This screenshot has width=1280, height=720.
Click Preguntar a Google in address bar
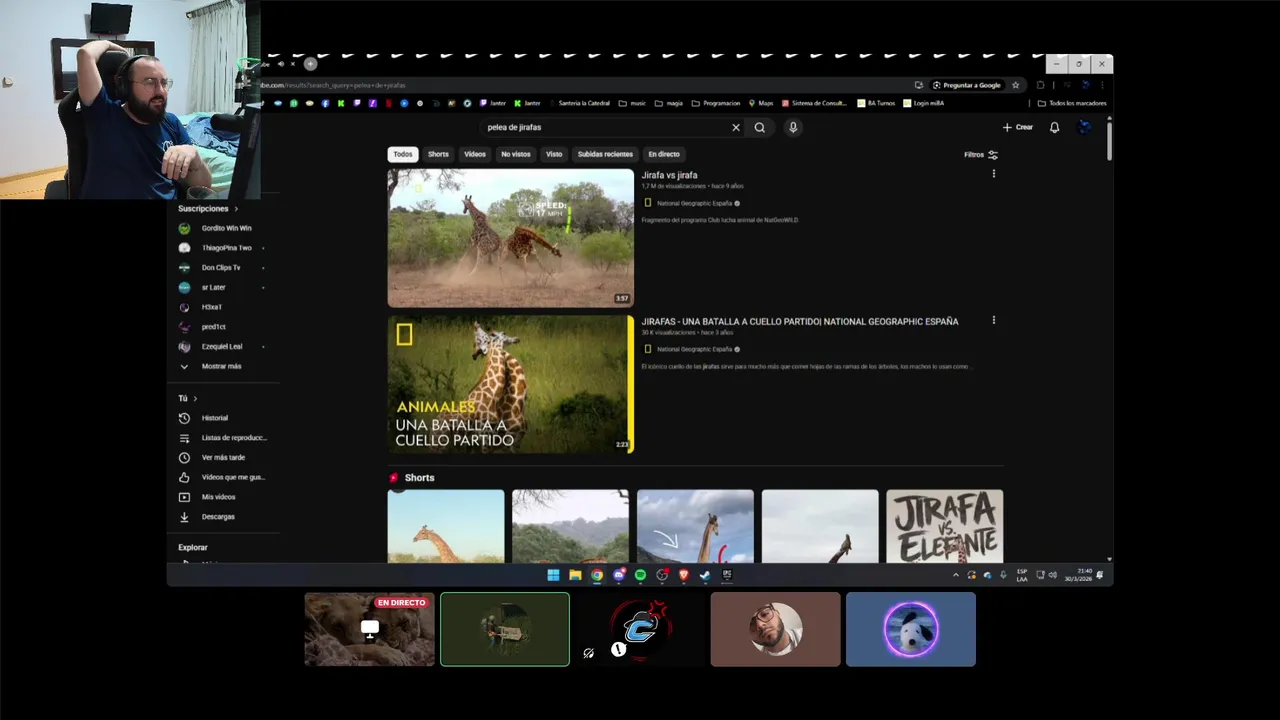click(x=966, y=85)
